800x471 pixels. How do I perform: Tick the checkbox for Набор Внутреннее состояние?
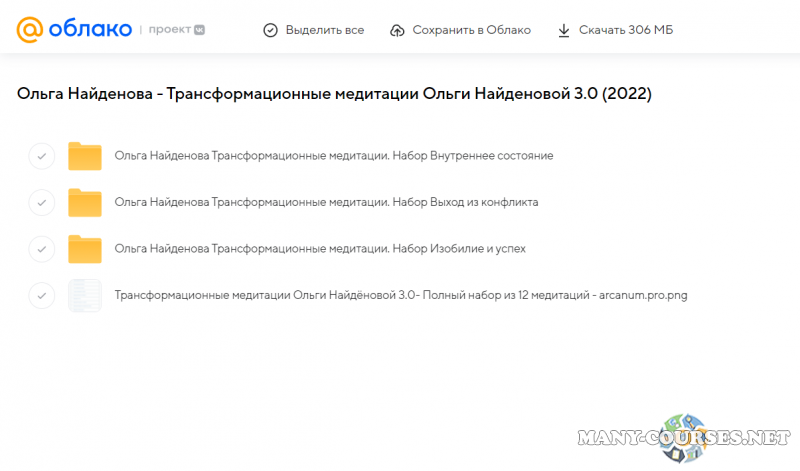pyautogui.click(x=41, y=156)
